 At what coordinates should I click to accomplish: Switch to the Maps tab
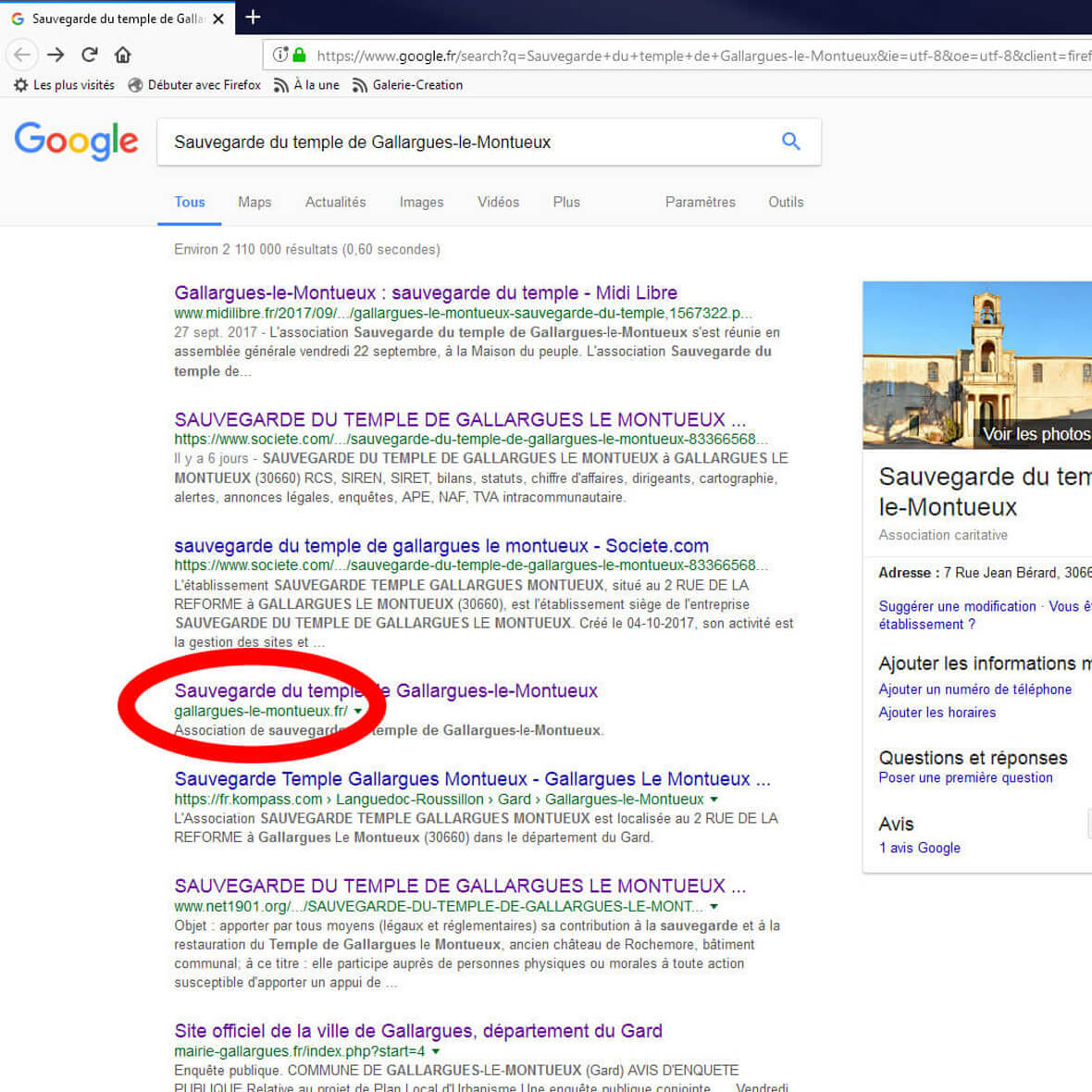tap(254, 202)
